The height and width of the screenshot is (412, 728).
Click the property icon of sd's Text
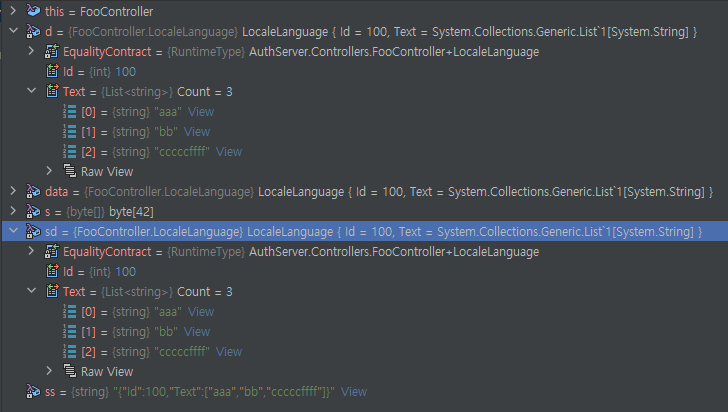pyautogui.click(x=52, y=291)
